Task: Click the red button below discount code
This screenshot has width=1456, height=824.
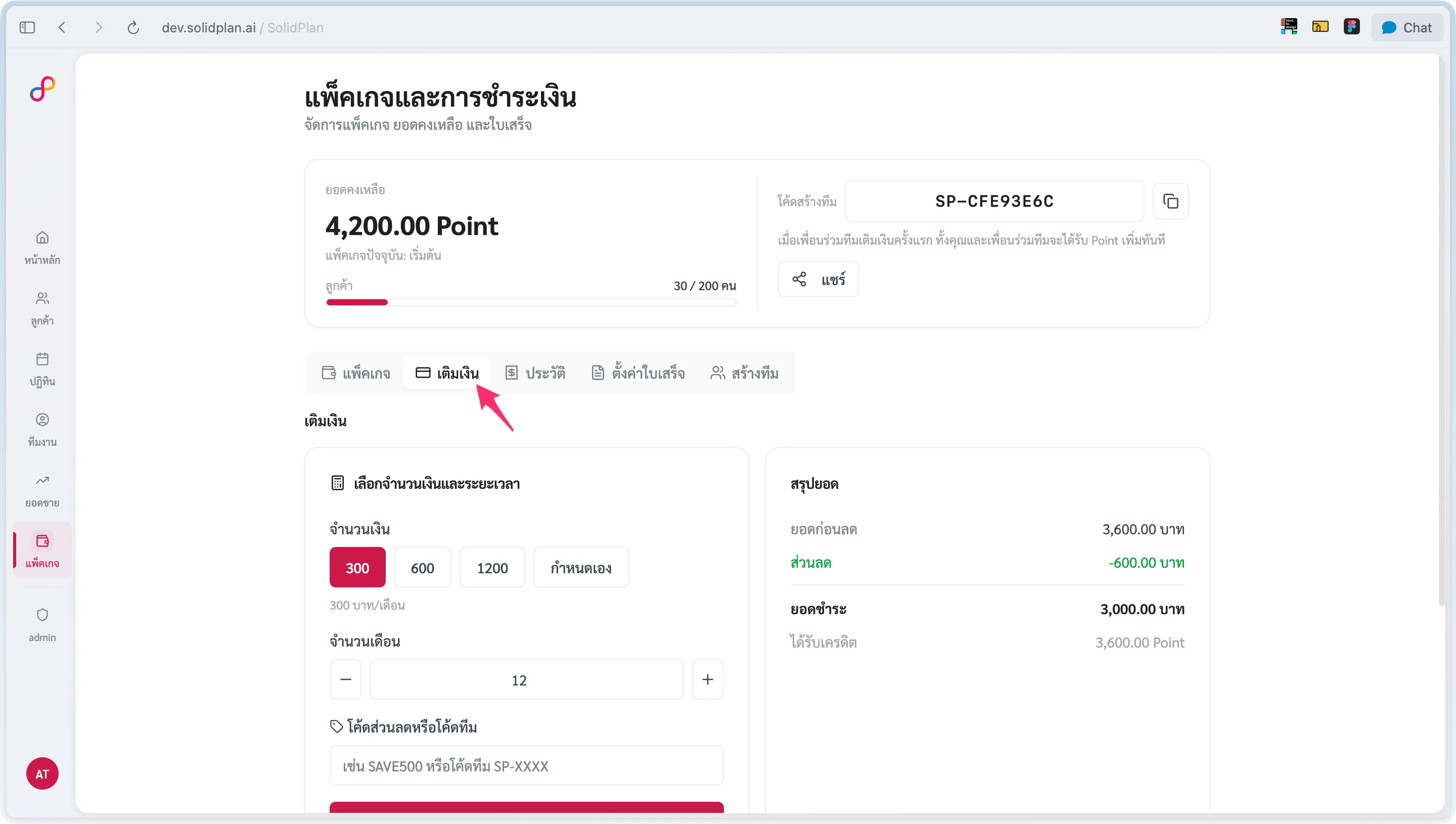Action: click(526, 808)
